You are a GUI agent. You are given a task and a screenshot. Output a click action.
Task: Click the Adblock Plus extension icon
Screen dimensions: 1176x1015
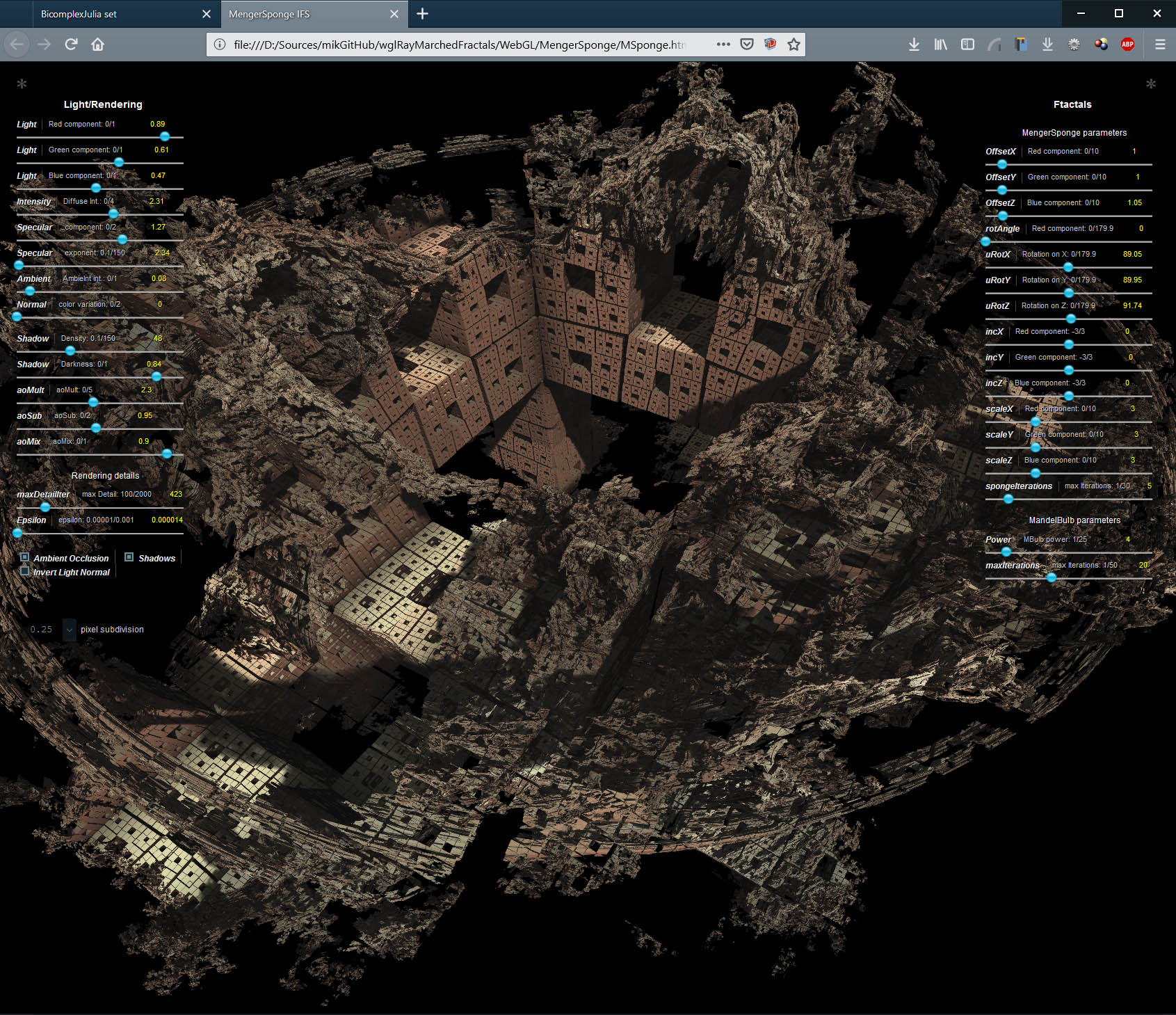(1127, 45)
